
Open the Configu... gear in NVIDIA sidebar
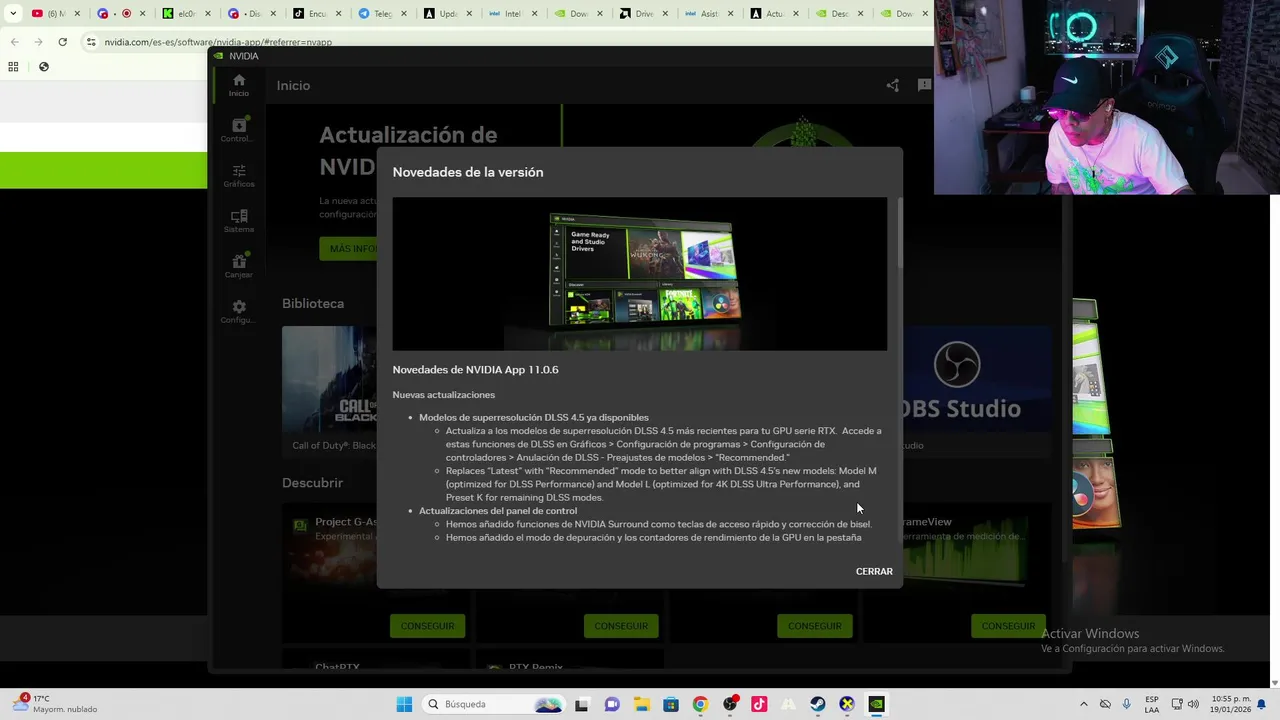(238, 312)
